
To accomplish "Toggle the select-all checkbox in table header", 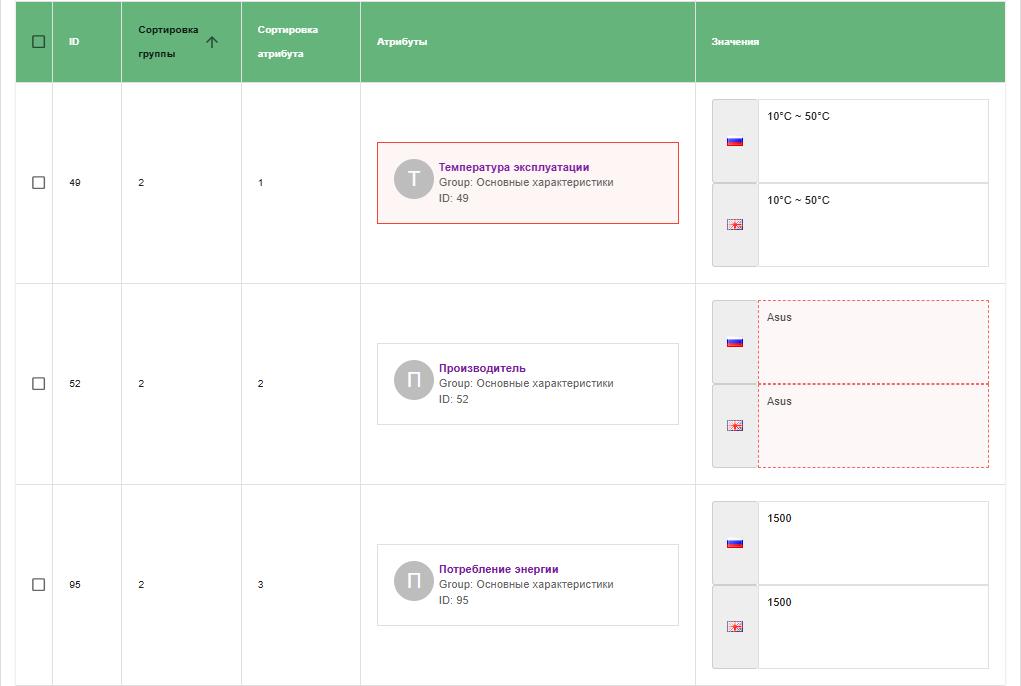I will click(39, 42).
